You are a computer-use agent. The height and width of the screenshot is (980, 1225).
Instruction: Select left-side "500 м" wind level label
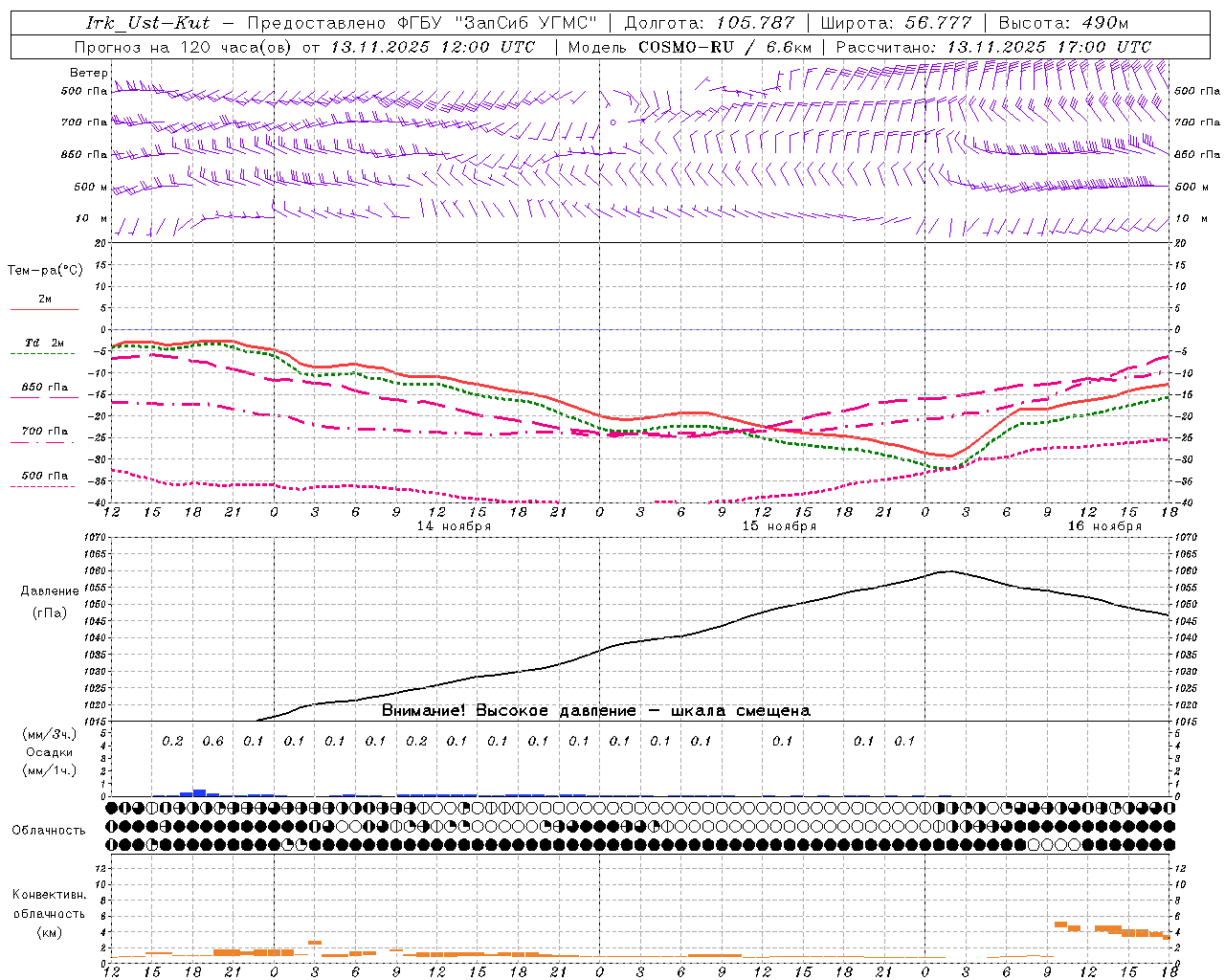pyautogui.click(x=91, y=187)
